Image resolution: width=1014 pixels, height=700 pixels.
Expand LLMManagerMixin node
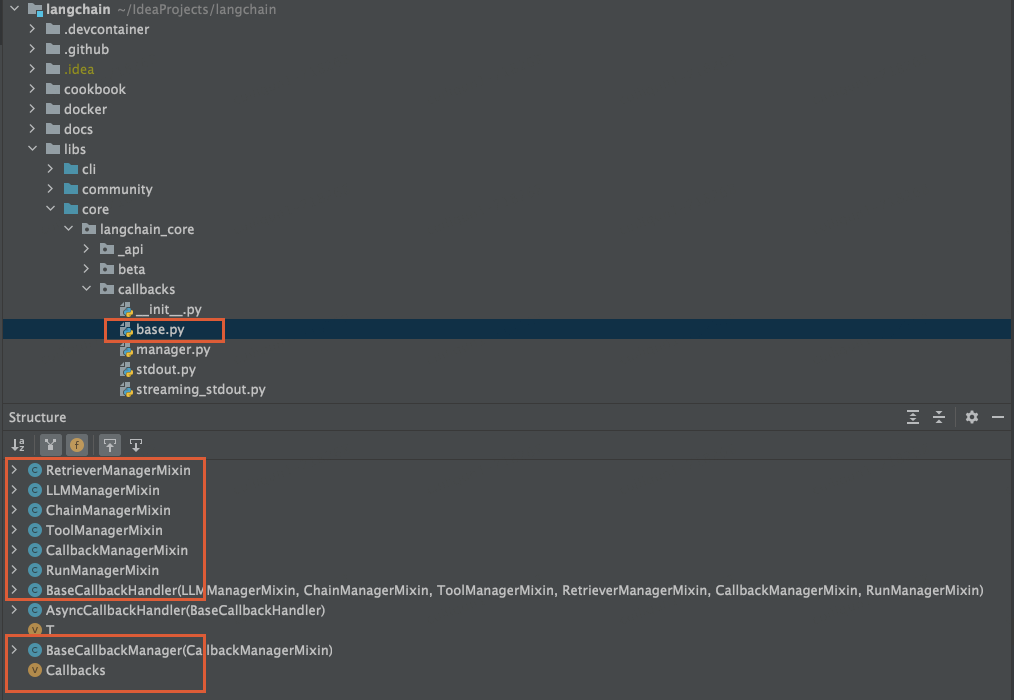(14, 490)
